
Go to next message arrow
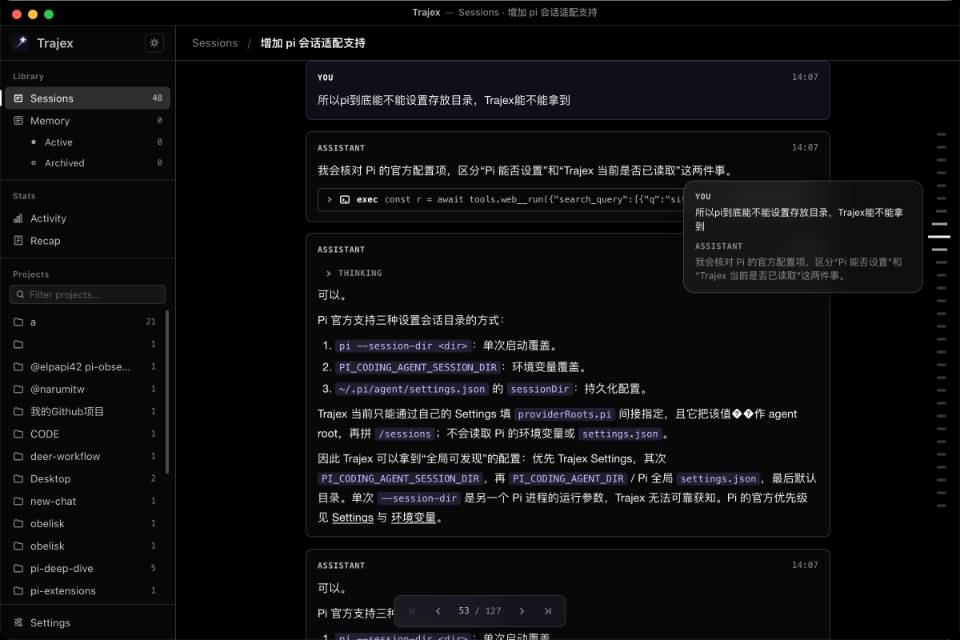coord(522,611)
